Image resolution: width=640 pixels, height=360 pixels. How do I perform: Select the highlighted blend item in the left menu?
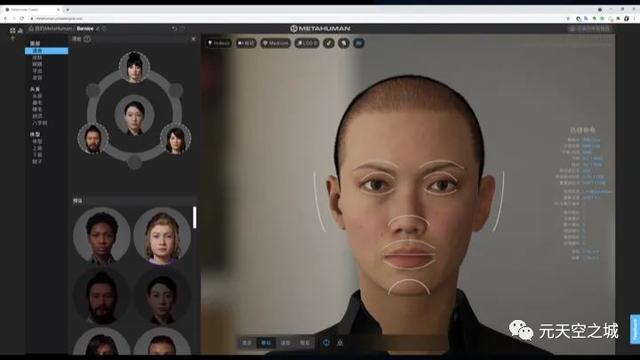tap(47, 51)
